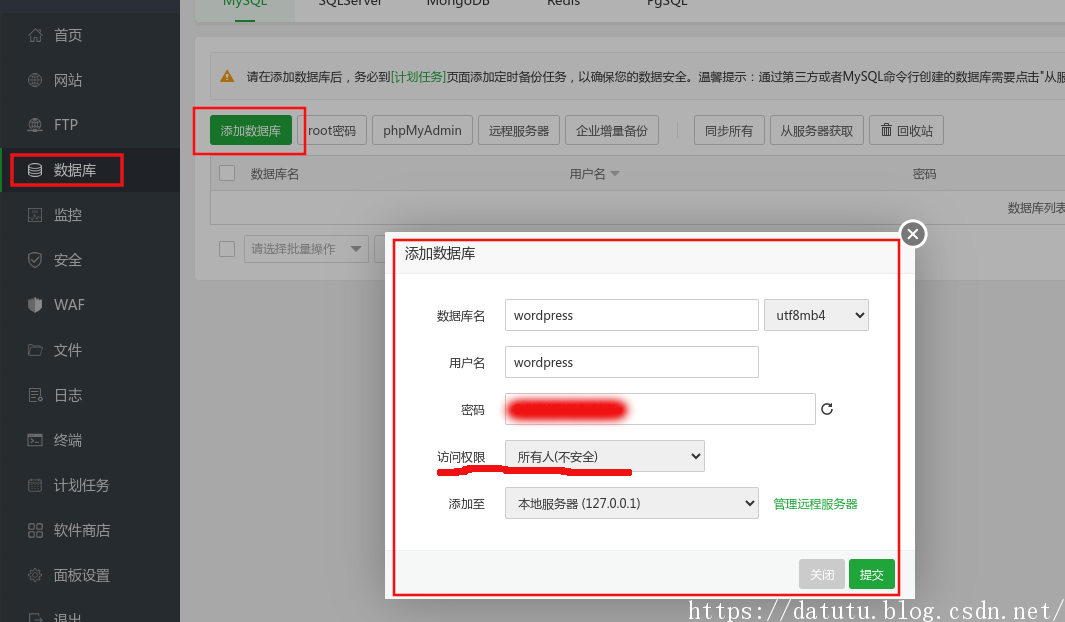Viewport: 1065px width, 622px height.
Task: Open the 请选择批量操作 dropdown
Action: click(x=306, y=249)
